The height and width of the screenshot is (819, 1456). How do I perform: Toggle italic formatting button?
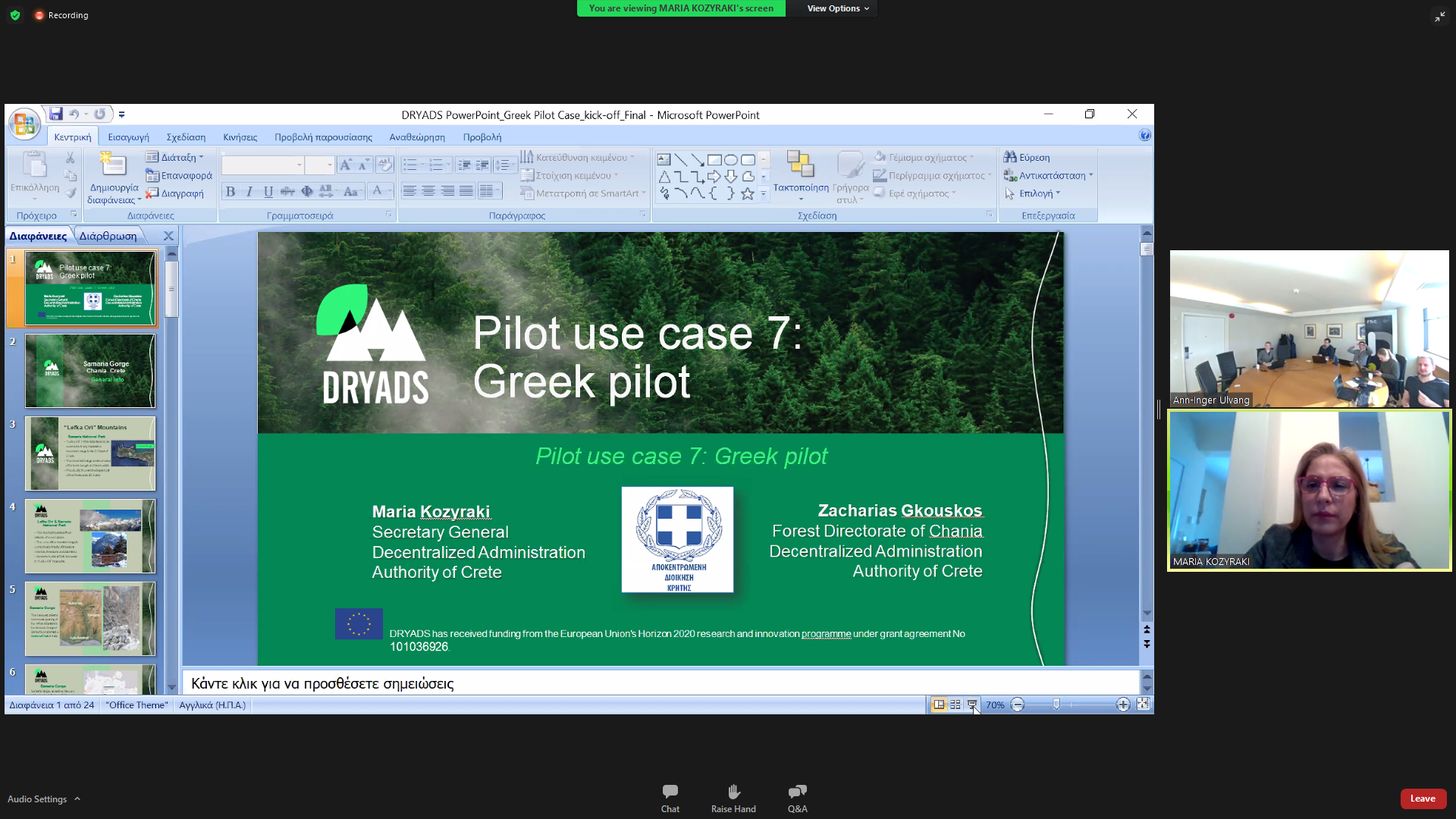click(249, 192)
